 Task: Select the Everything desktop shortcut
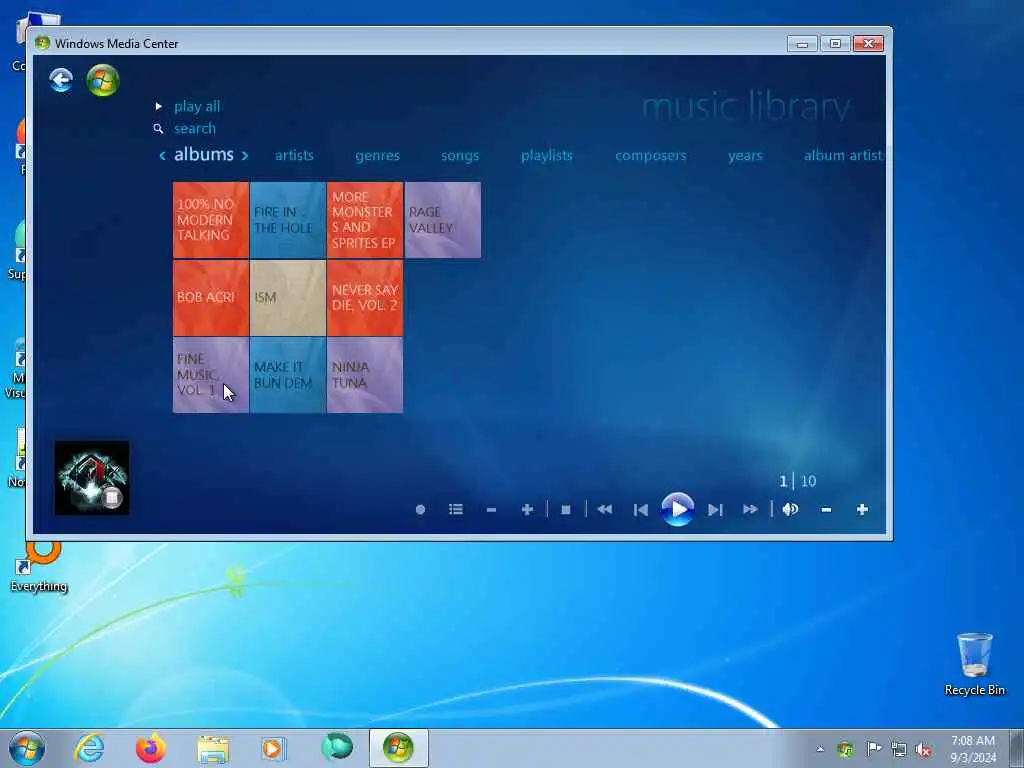[39, 566]
